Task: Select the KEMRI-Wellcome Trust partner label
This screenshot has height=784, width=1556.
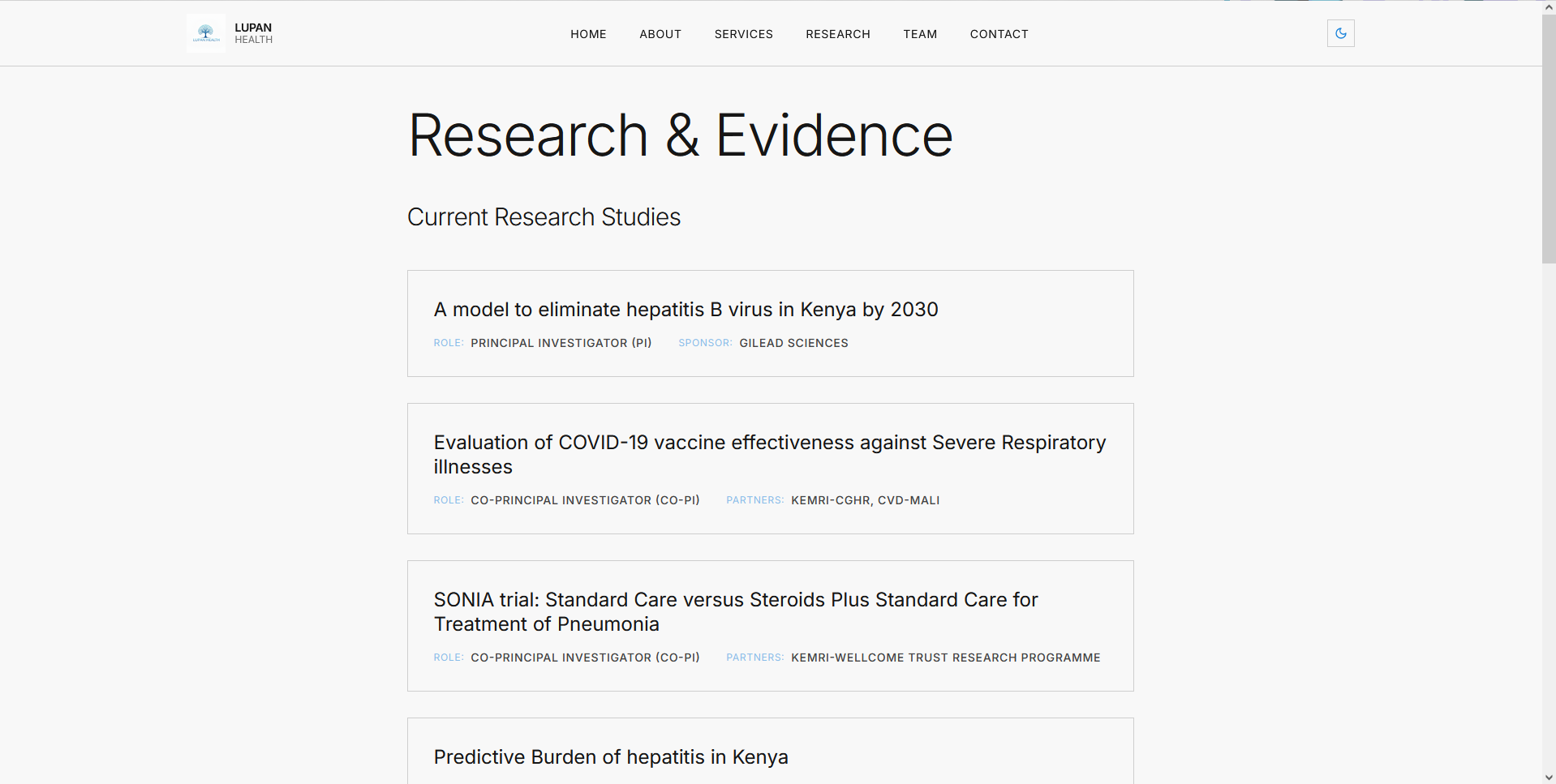Action: (945, 658)
